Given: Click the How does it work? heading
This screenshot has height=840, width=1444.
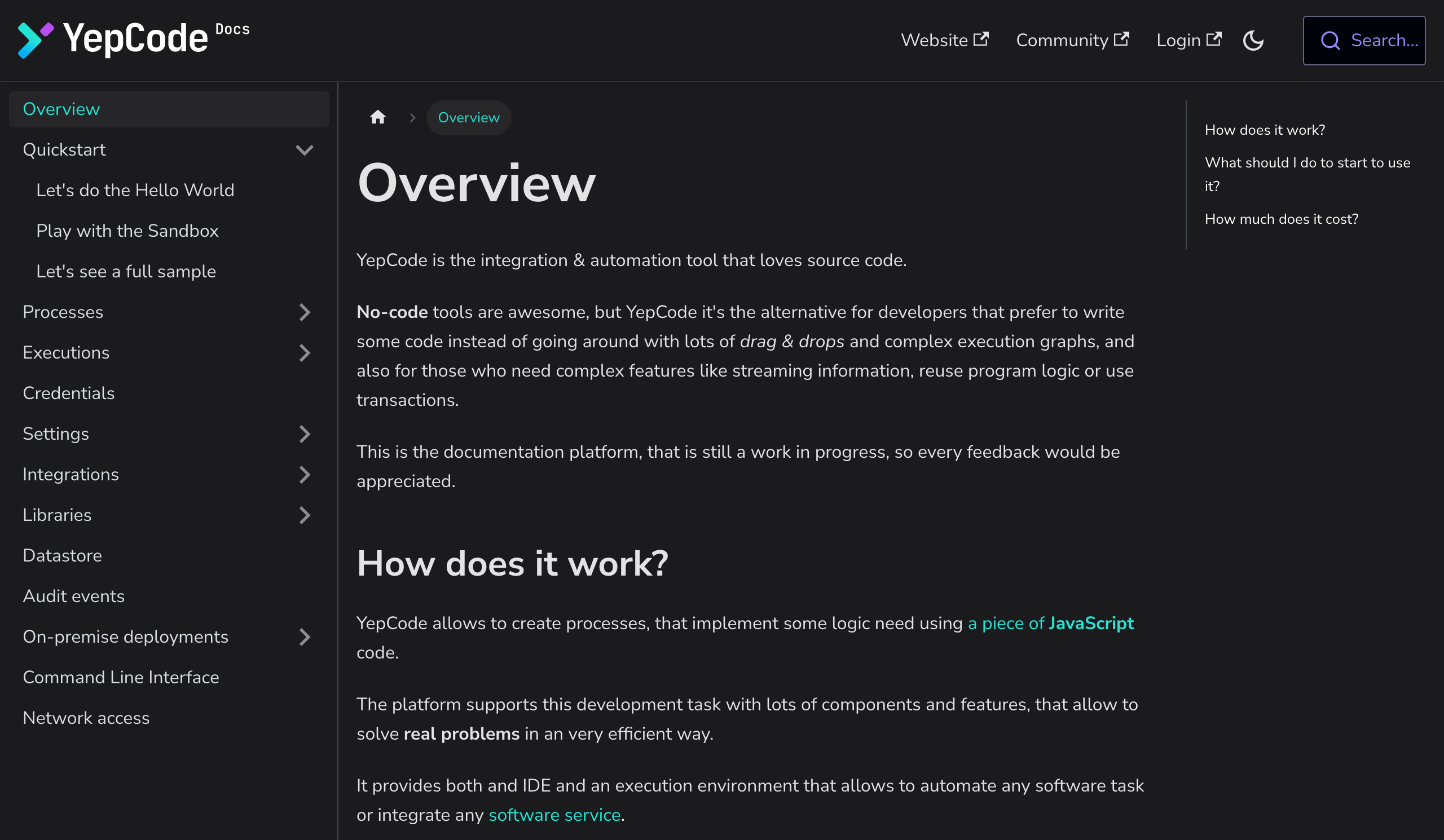Looking at the screenshot, I should click(x=512, y=563).
